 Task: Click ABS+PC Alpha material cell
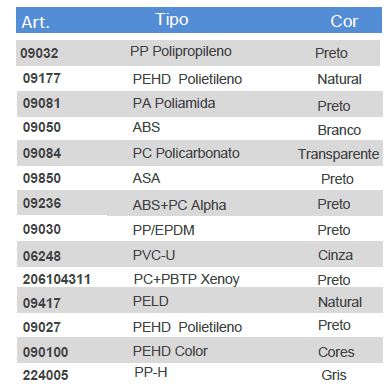[179, 205]
